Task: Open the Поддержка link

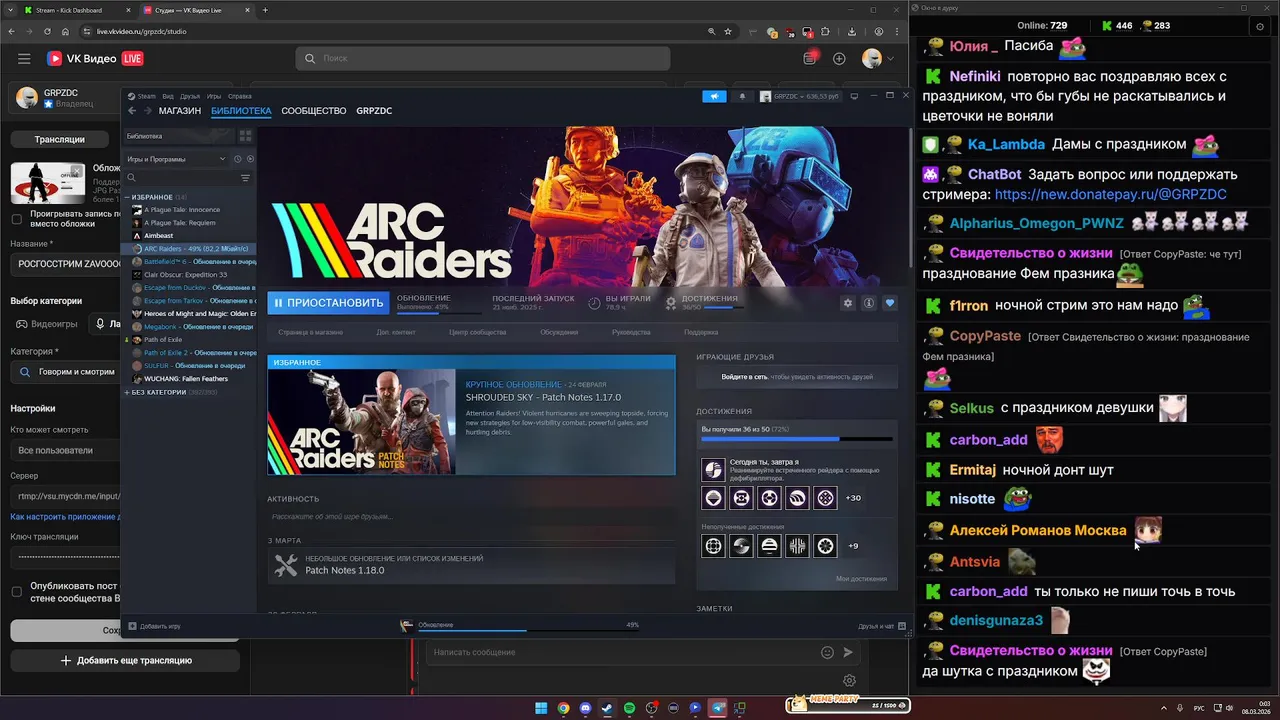Action: [x=701, y=332]
